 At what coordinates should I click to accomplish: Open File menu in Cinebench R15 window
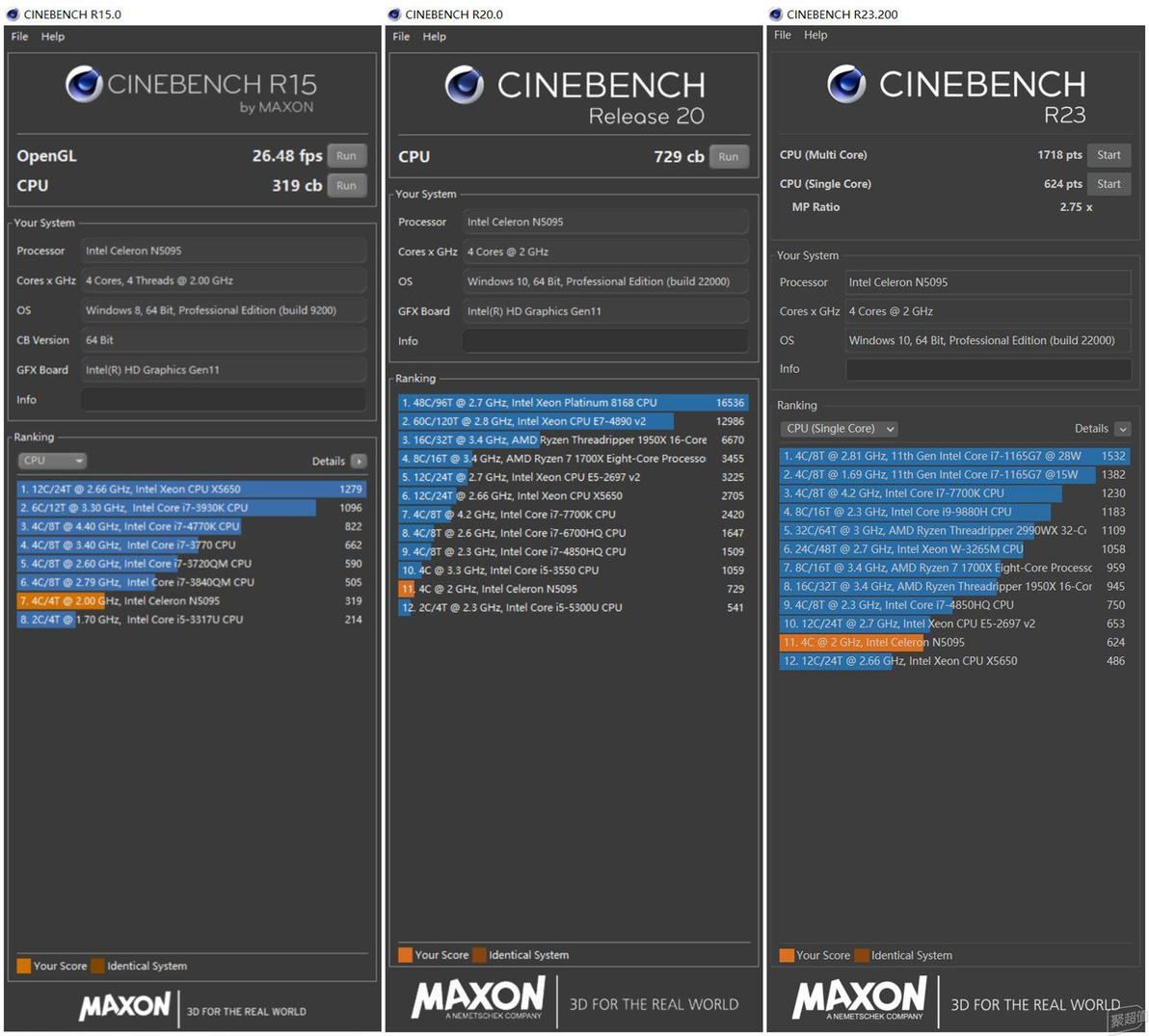click(20, 37)
